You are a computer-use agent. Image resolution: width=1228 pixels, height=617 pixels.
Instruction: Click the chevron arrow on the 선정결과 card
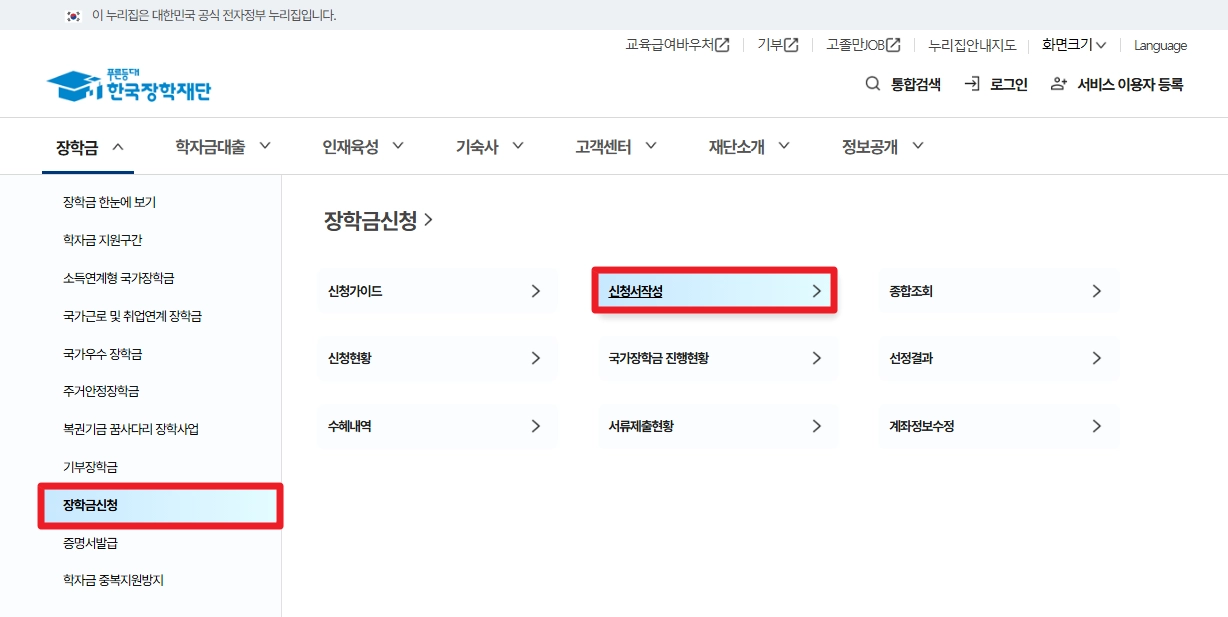pos(1097,358)
